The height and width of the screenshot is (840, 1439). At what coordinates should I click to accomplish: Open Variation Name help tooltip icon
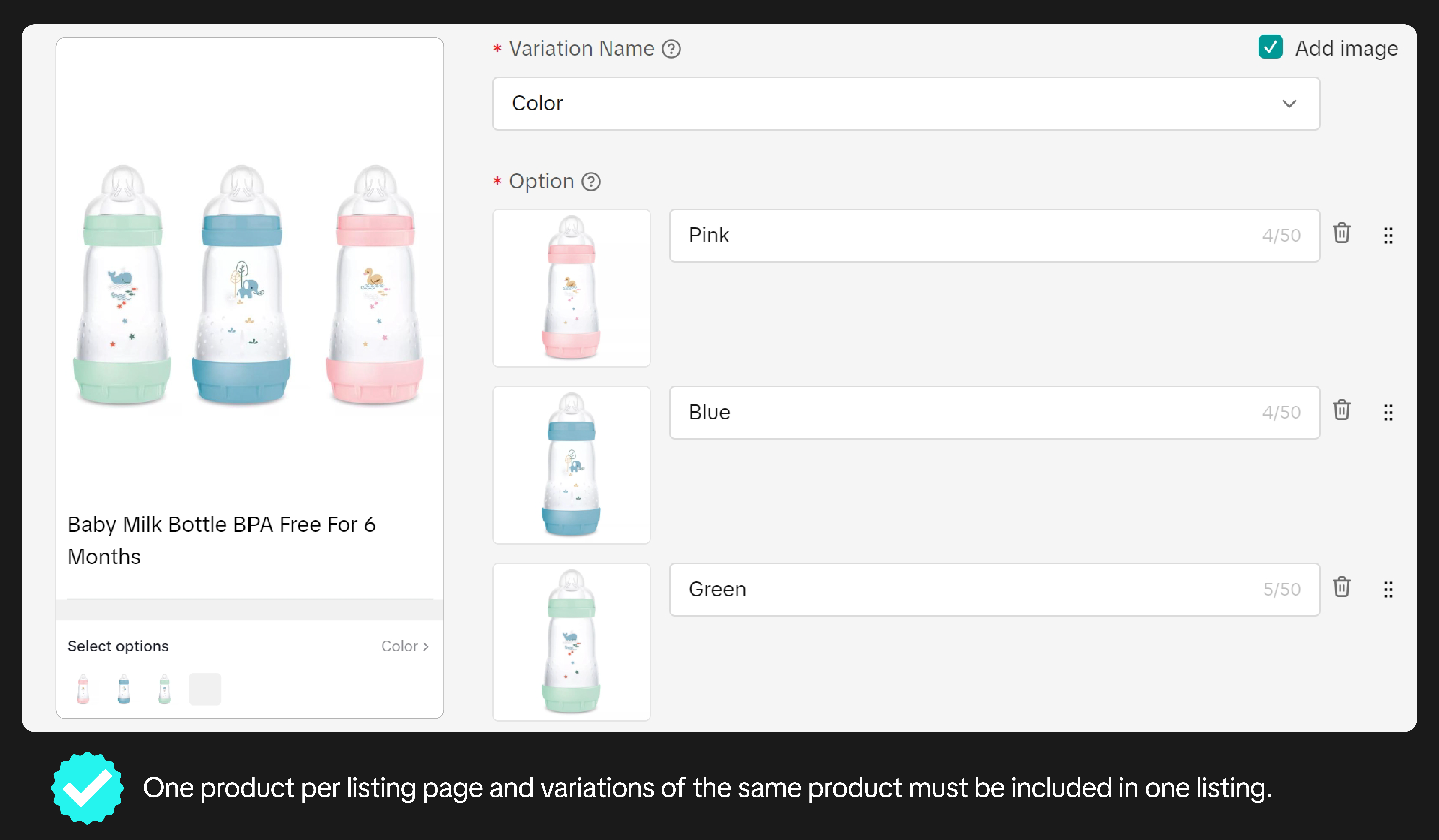[x=672, y=49]
